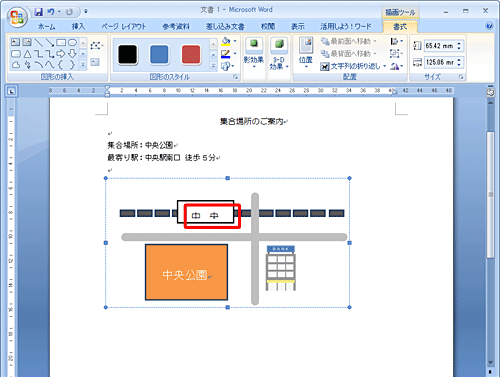Viewport: 500px width, 377px height.
Task: Open the 3-D 効果 menu
Action: [x=279, y=53]
